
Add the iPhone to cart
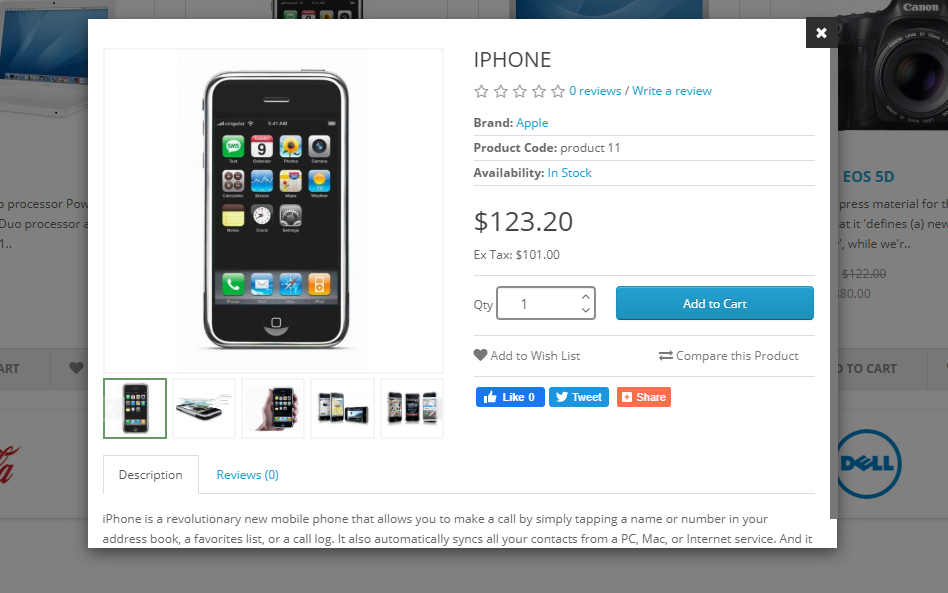[x=715, y=303]
